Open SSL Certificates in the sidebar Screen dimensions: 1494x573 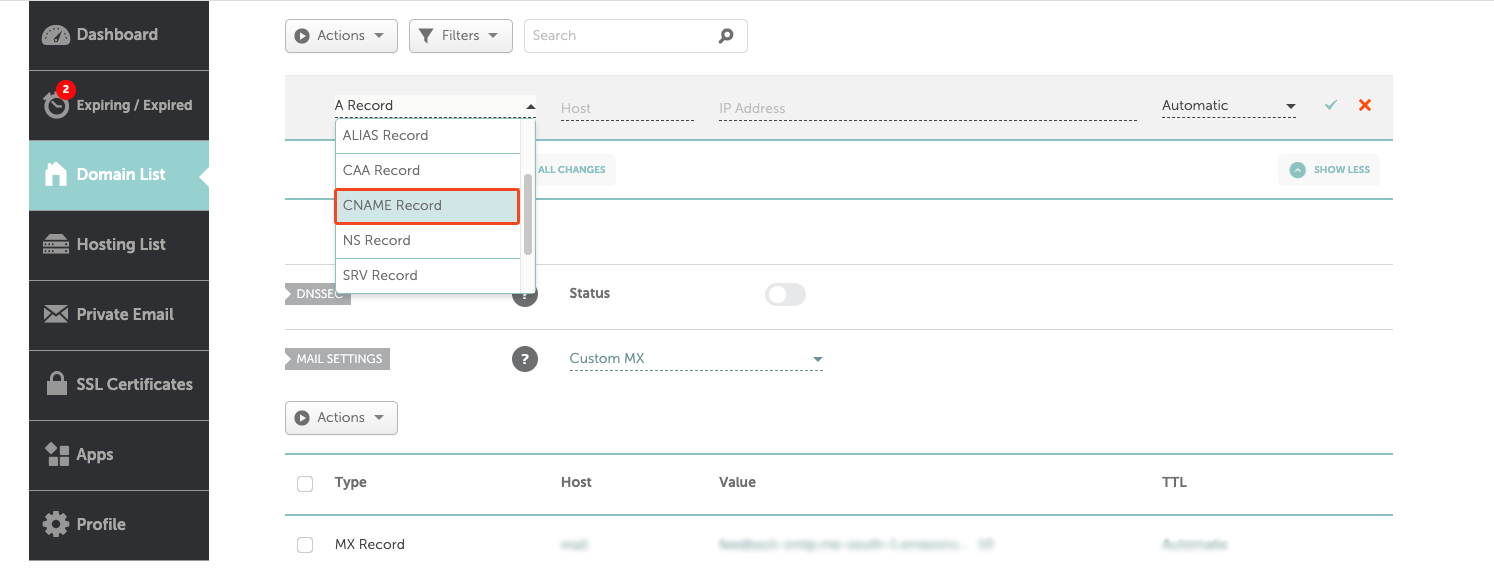click(x=119, y=385)
